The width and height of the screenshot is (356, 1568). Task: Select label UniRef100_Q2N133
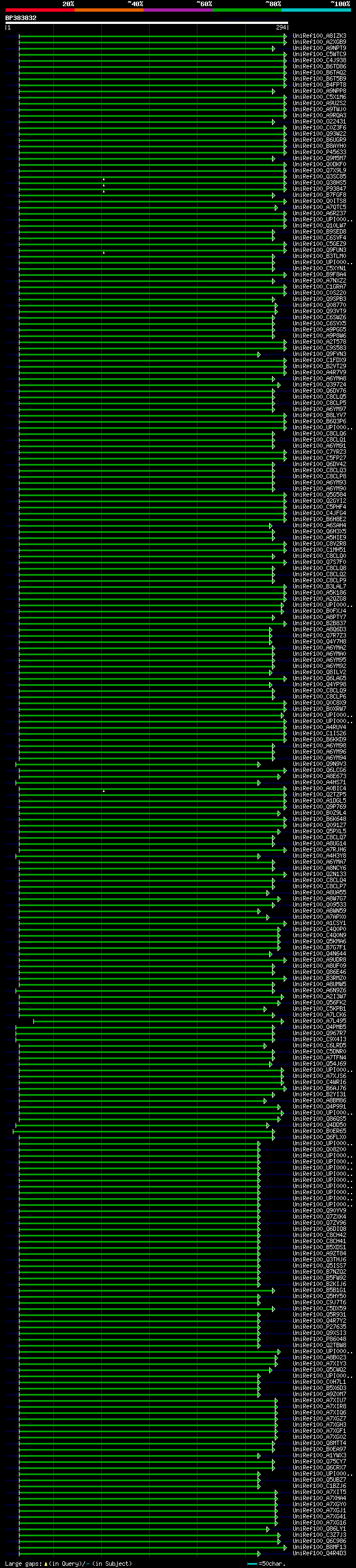[x=319, y=874]
